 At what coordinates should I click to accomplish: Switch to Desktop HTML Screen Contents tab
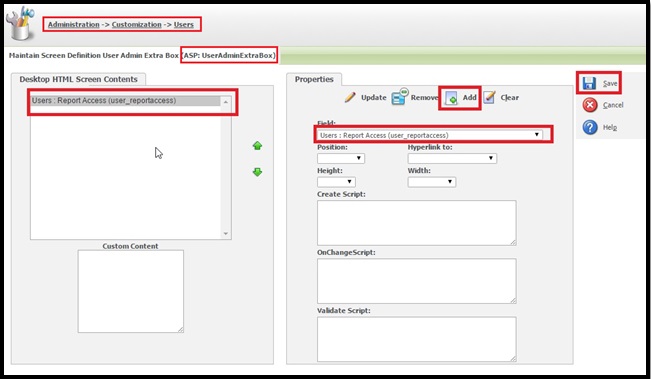(x=78, y=79)
